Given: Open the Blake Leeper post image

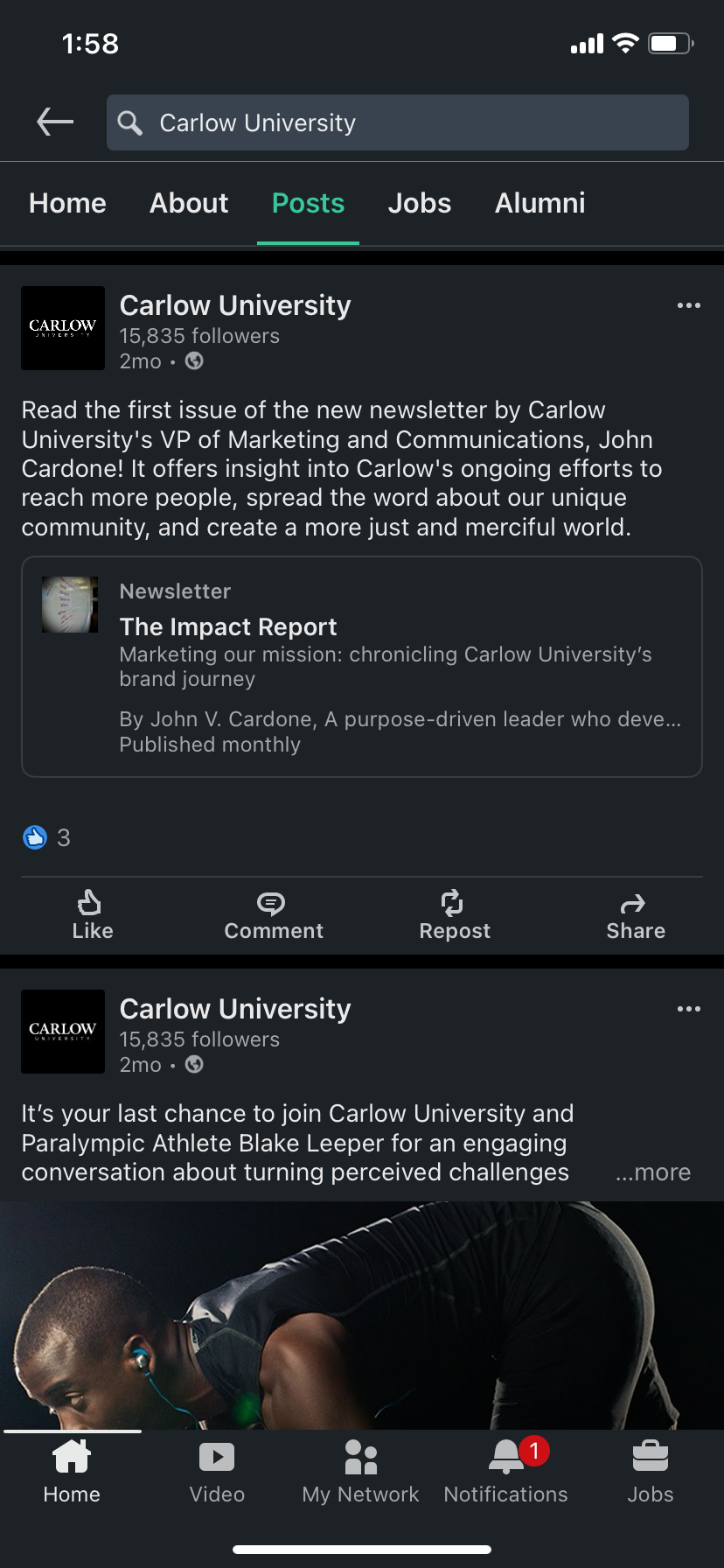Looking at the screenshot, I should pyautogui.click(x=362, y=1314).
